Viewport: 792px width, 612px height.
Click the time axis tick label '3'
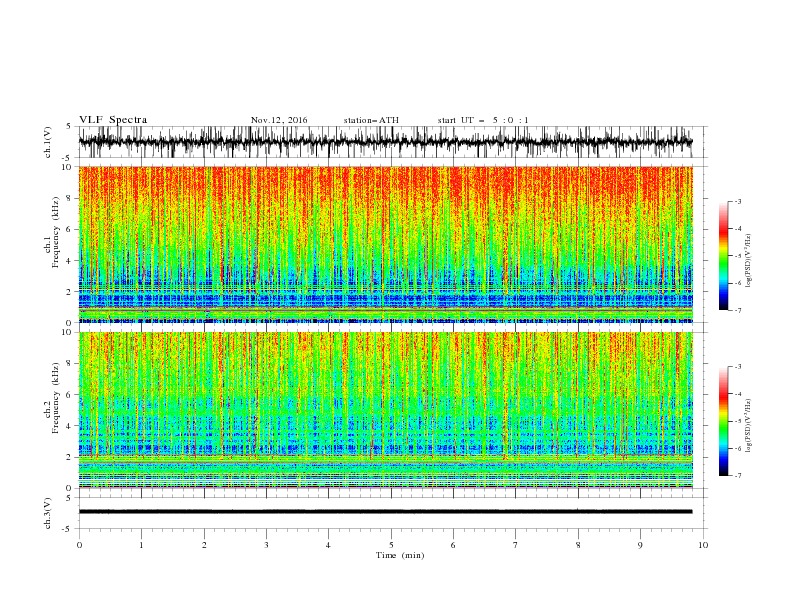tap(266, 545)
